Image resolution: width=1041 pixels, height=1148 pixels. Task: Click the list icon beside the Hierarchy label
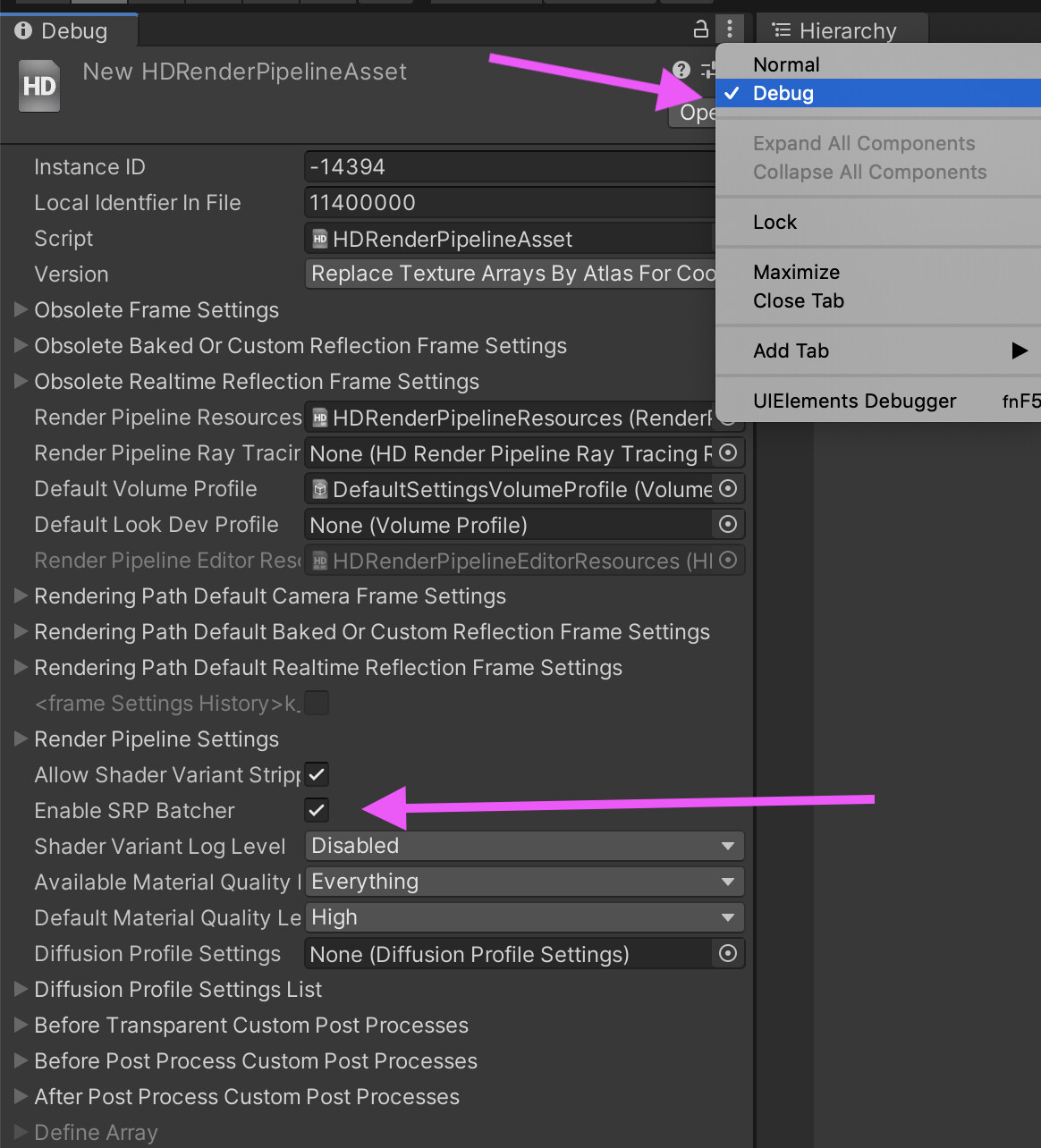pyautogui.click(x=779, y=30)
